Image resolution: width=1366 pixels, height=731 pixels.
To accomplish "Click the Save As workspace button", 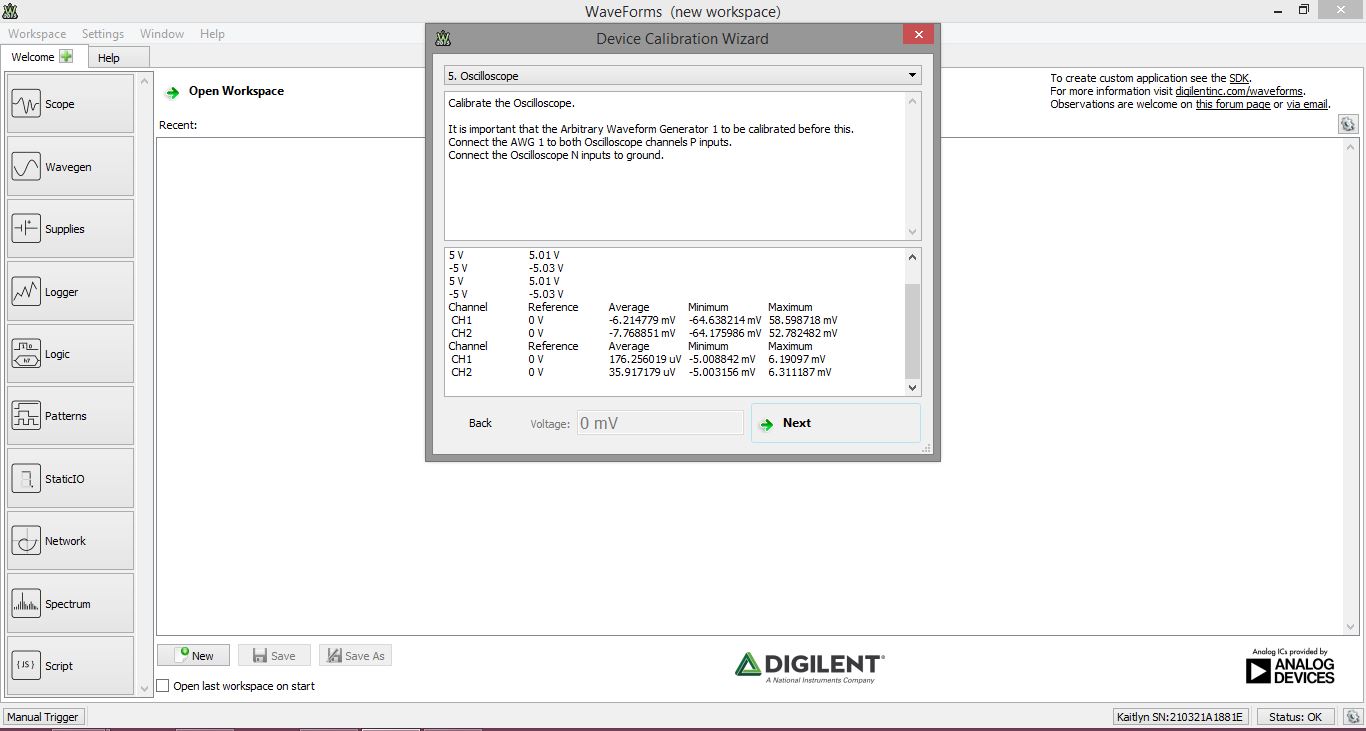I will tap(355, 656).
